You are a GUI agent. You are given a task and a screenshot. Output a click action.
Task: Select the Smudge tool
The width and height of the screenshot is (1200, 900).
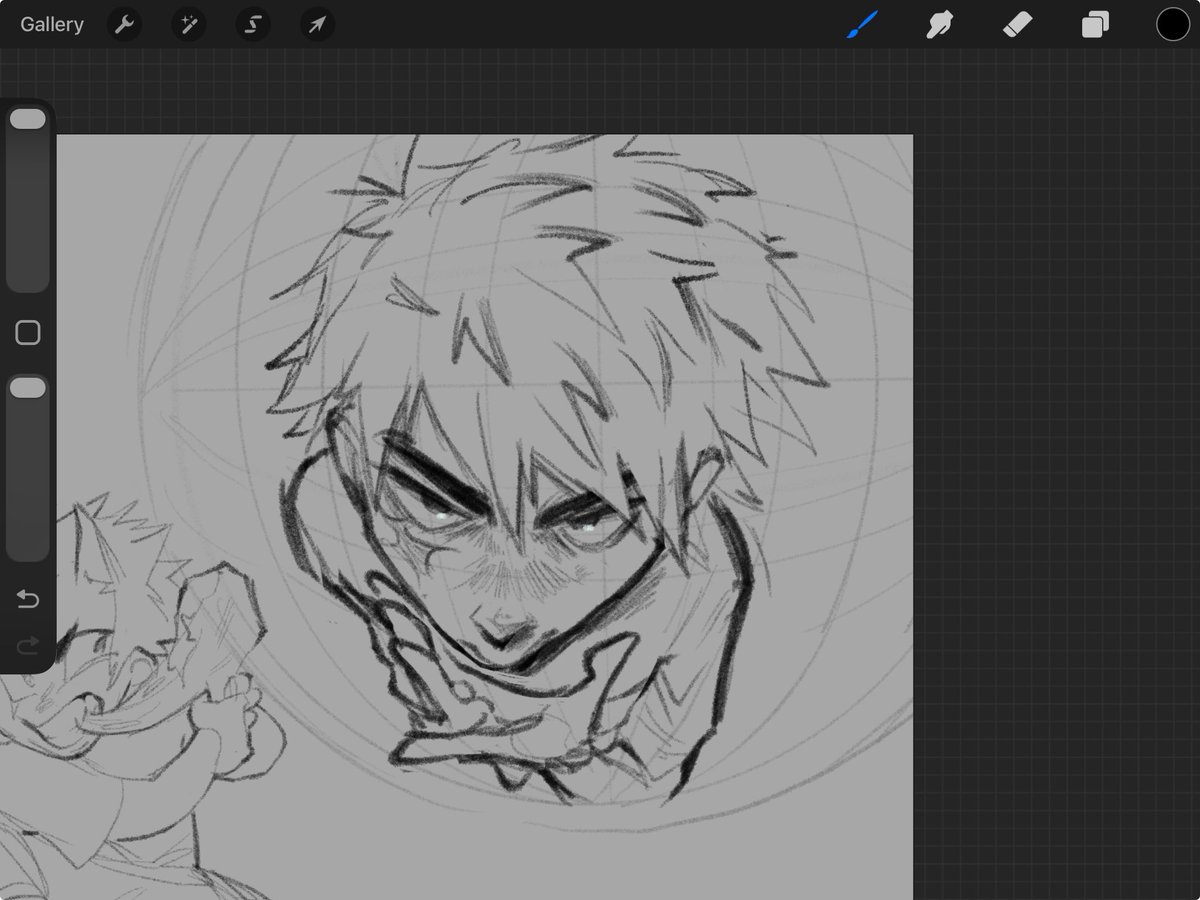(939, 24)
